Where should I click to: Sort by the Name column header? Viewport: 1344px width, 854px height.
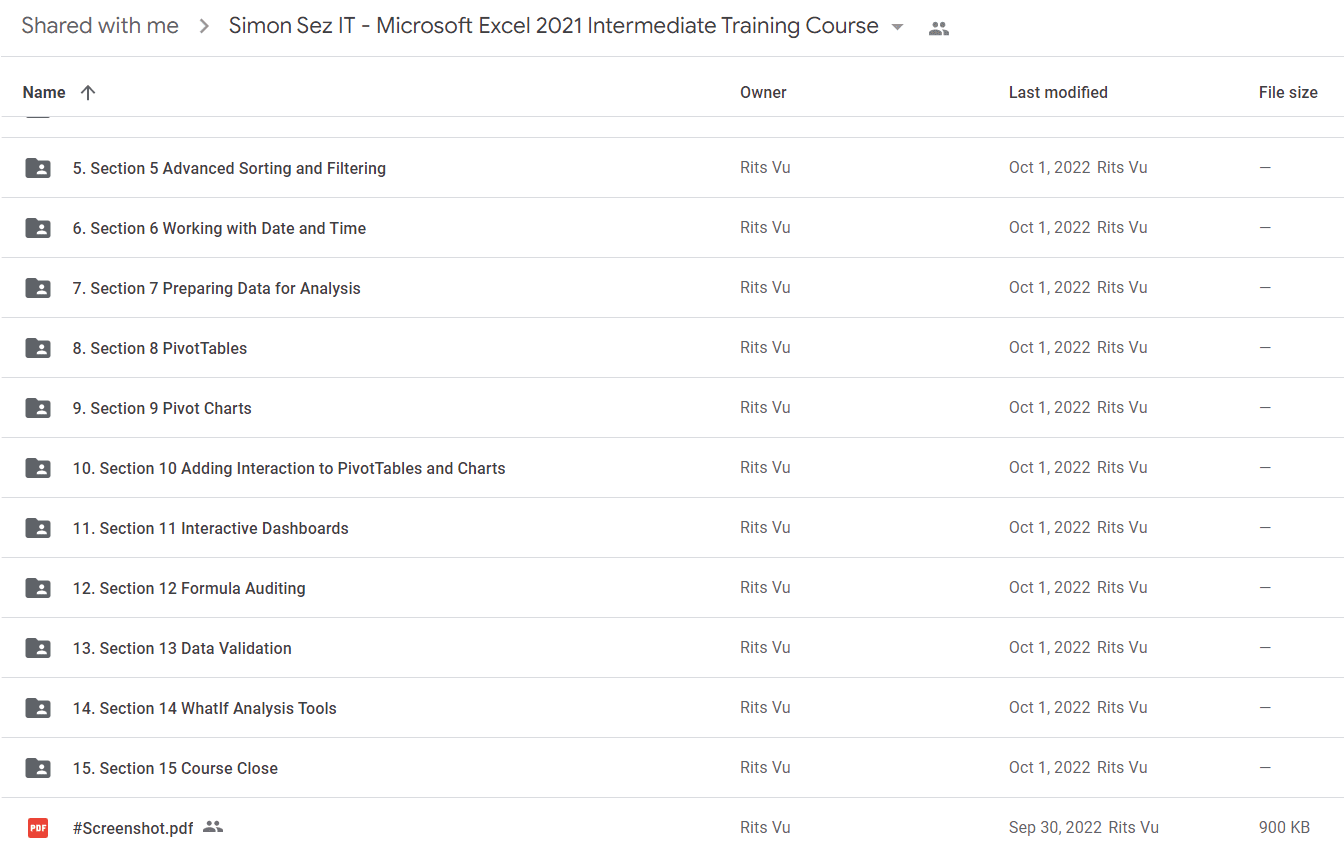[44, 92]
